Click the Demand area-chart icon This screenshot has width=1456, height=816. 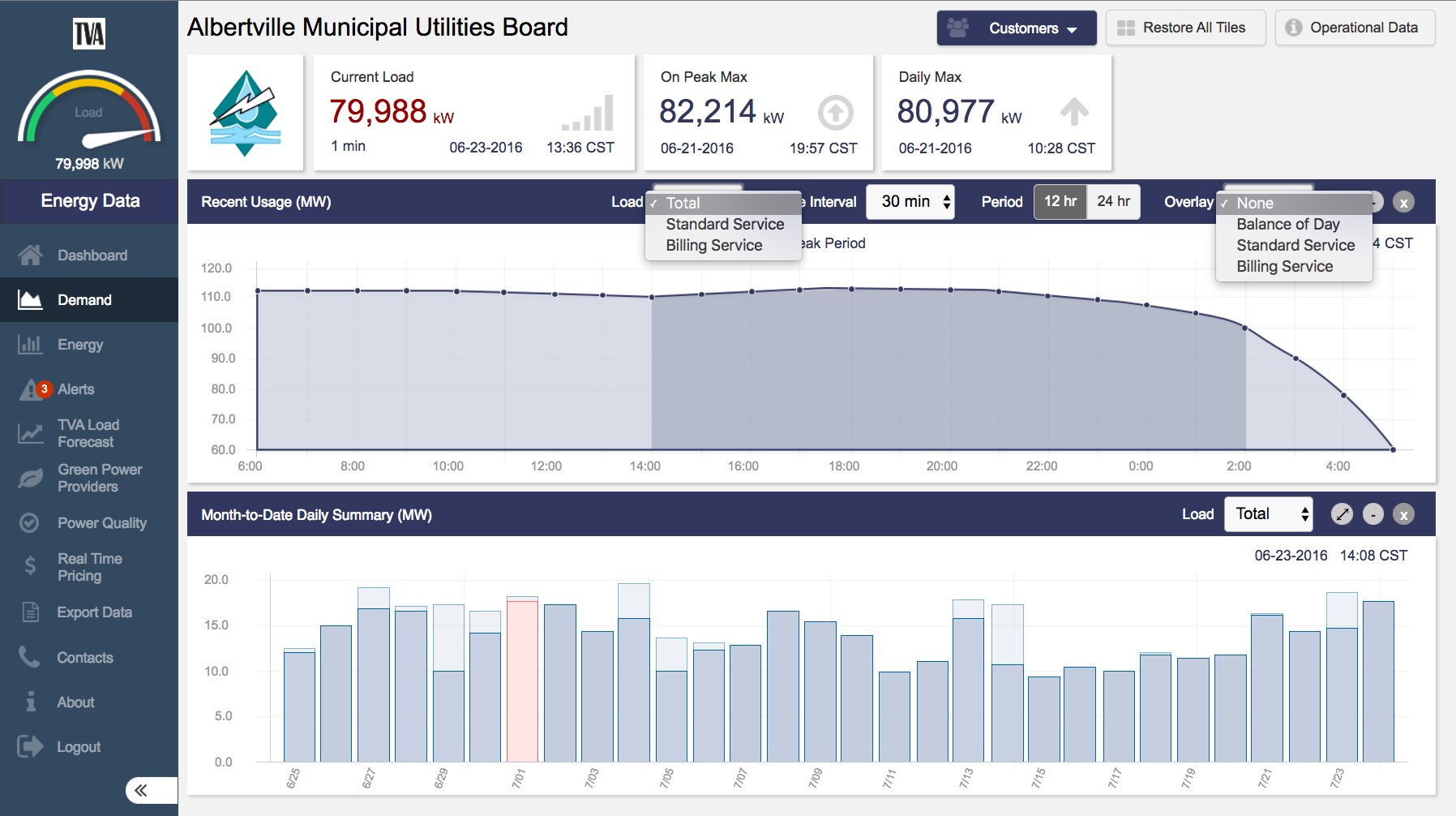[31, 300]
